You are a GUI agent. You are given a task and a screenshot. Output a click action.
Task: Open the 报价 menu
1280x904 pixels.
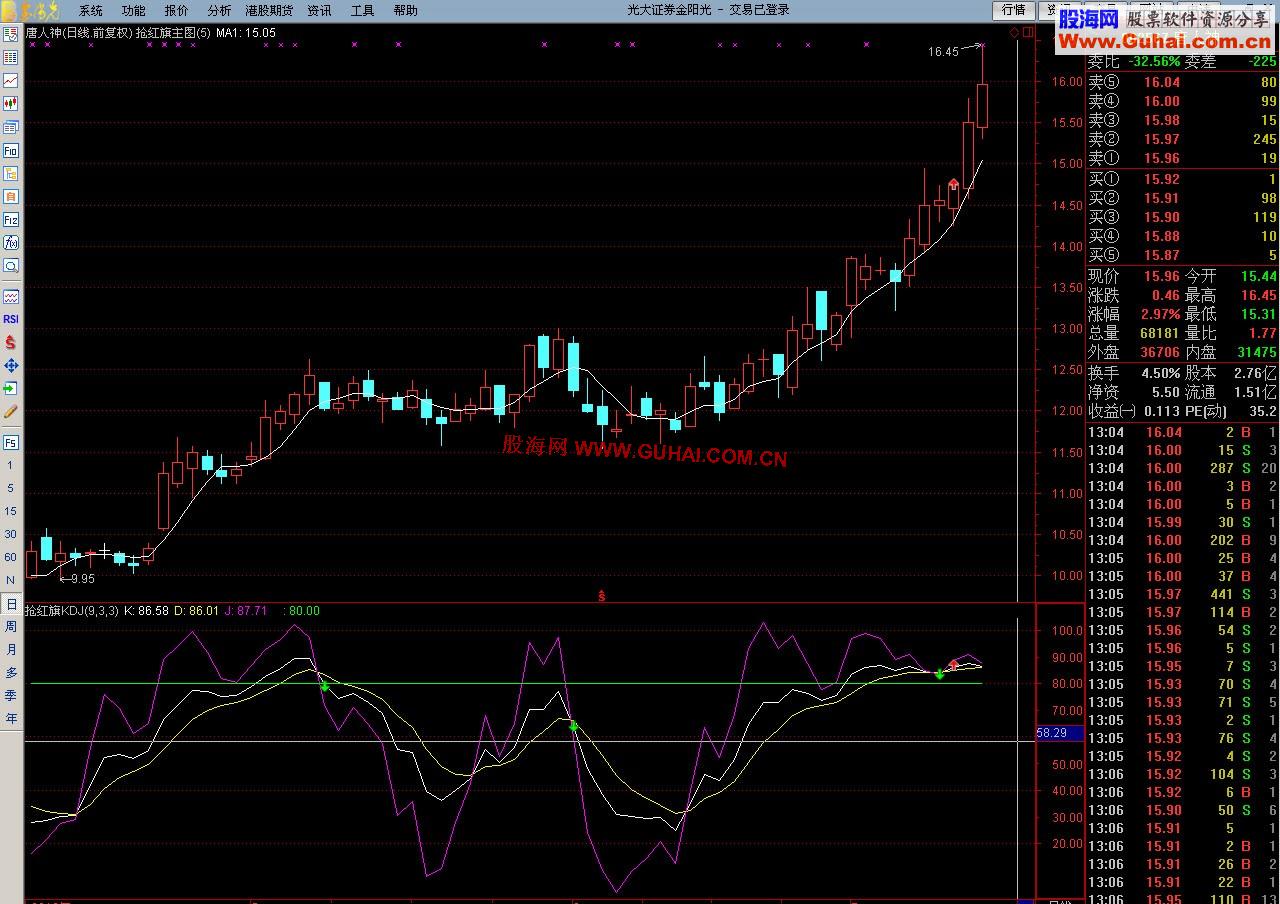pyautogui.click(x=176, y=10)
